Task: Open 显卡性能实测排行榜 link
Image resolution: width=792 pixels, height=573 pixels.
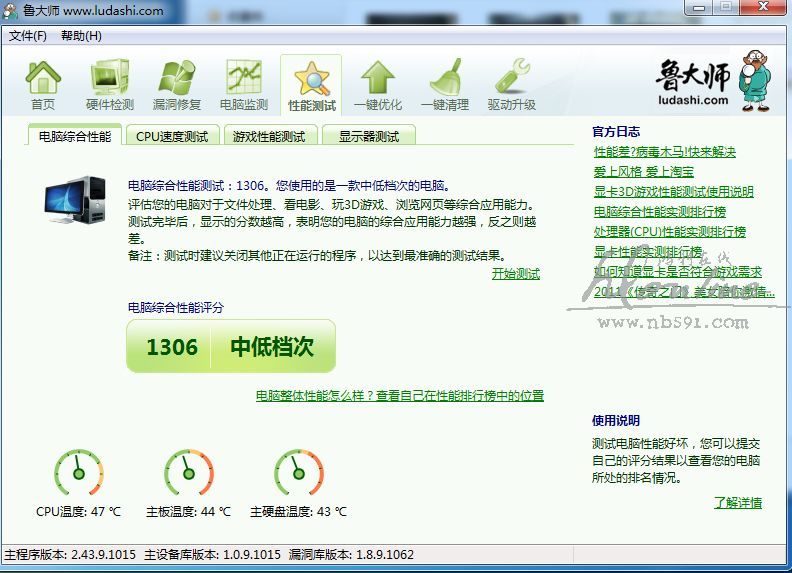Action: click(x=648, y=252)
